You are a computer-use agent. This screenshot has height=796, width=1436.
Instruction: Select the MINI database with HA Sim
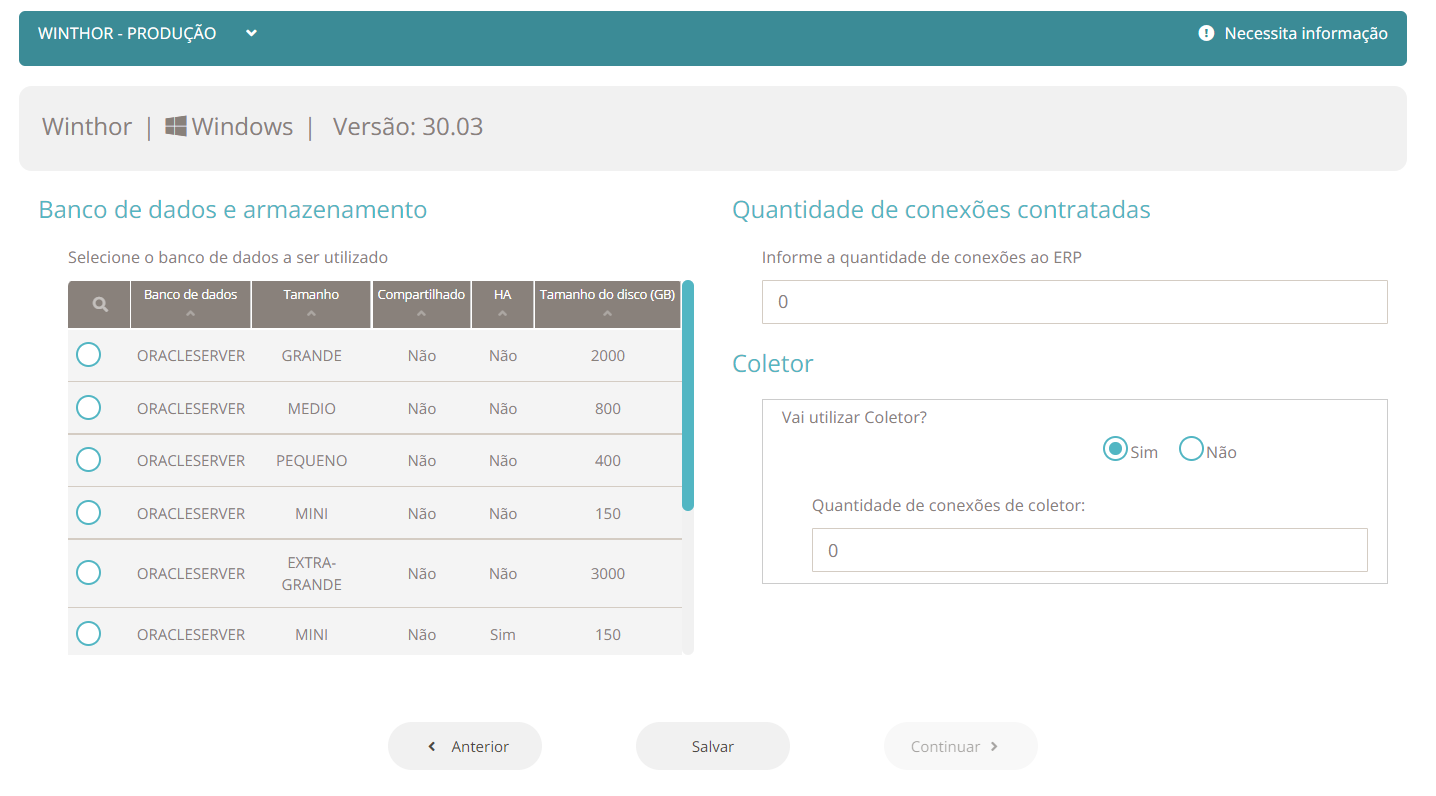pos(89,633)
